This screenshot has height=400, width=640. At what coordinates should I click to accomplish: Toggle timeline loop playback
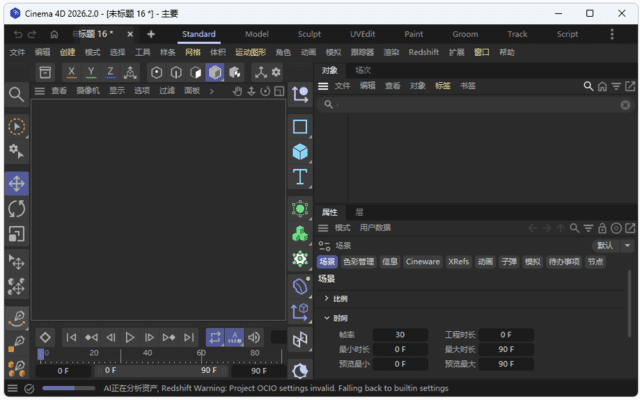point(215,338)
